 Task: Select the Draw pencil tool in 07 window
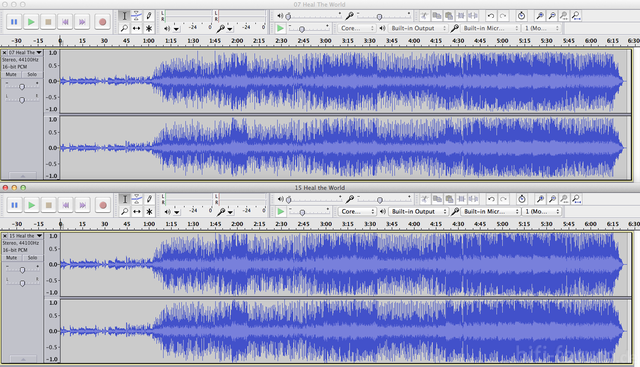(149, 16)
